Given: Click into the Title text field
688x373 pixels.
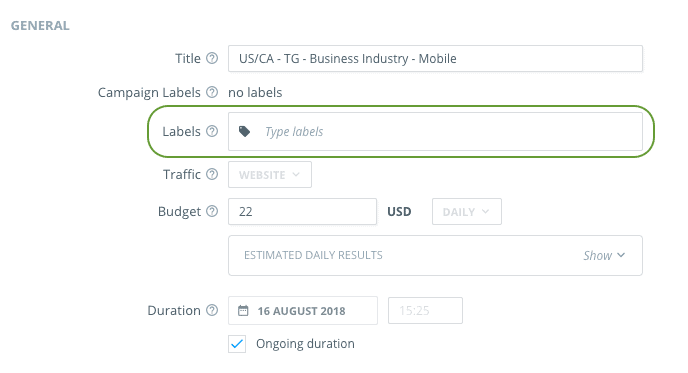Looking at the screenshot, I should [x=435, y=58].
